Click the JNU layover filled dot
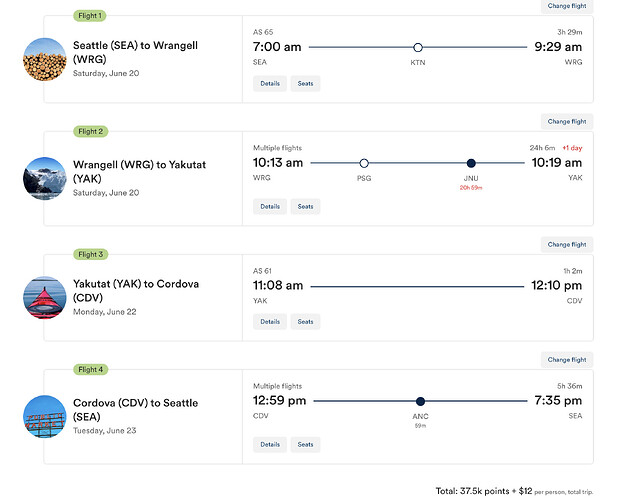The image size is (621, 500). point(471,163)
